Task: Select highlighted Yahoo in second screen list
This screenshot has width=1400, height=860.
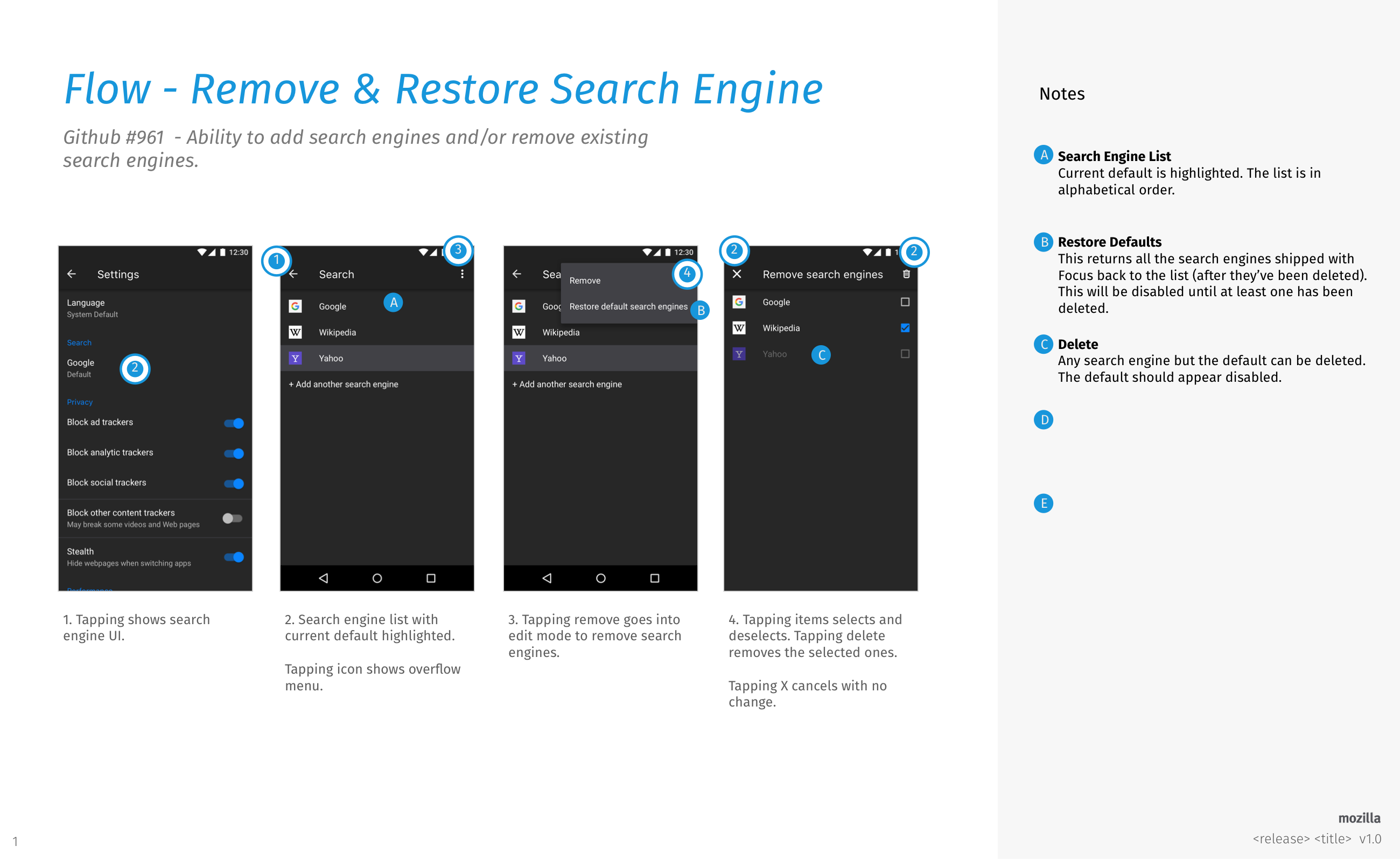Action: (x=377, y=358)
